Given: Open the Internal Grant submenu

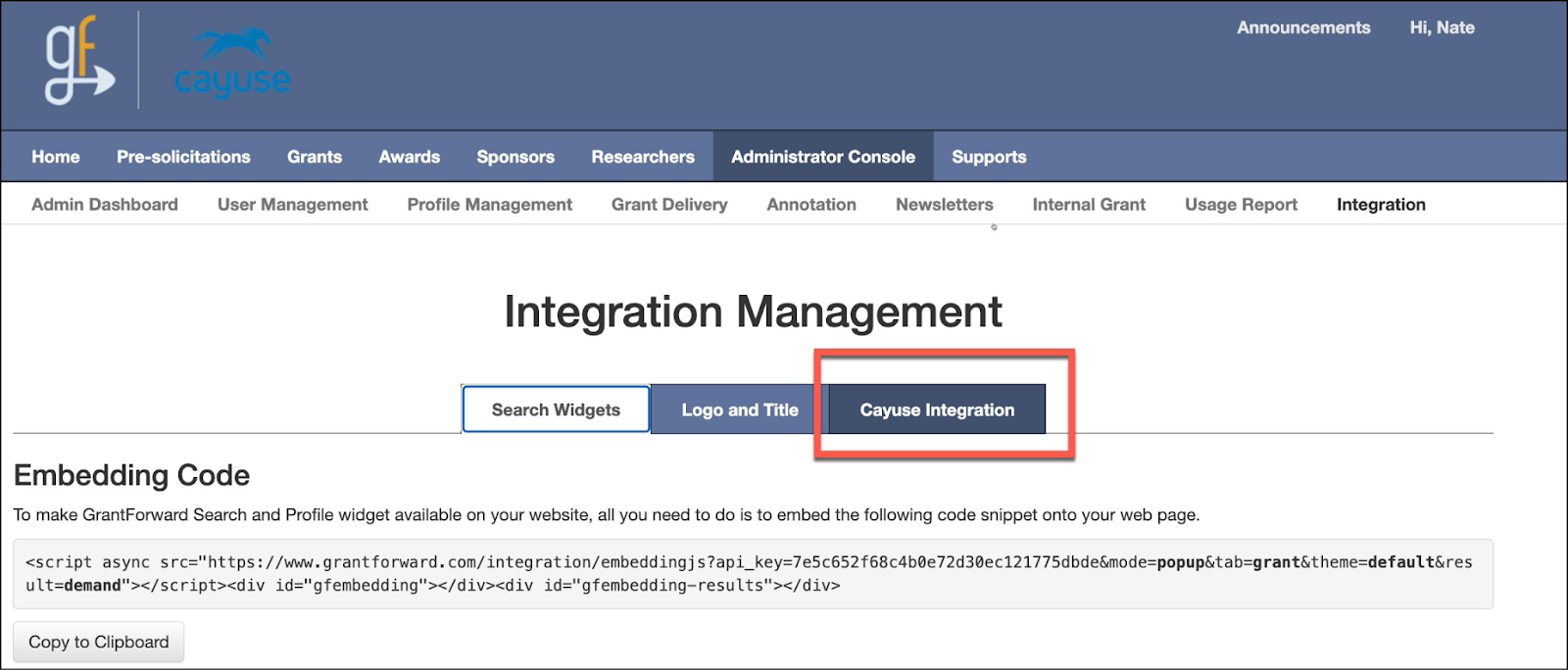Looking at the screenshot, I should 1089,205.
